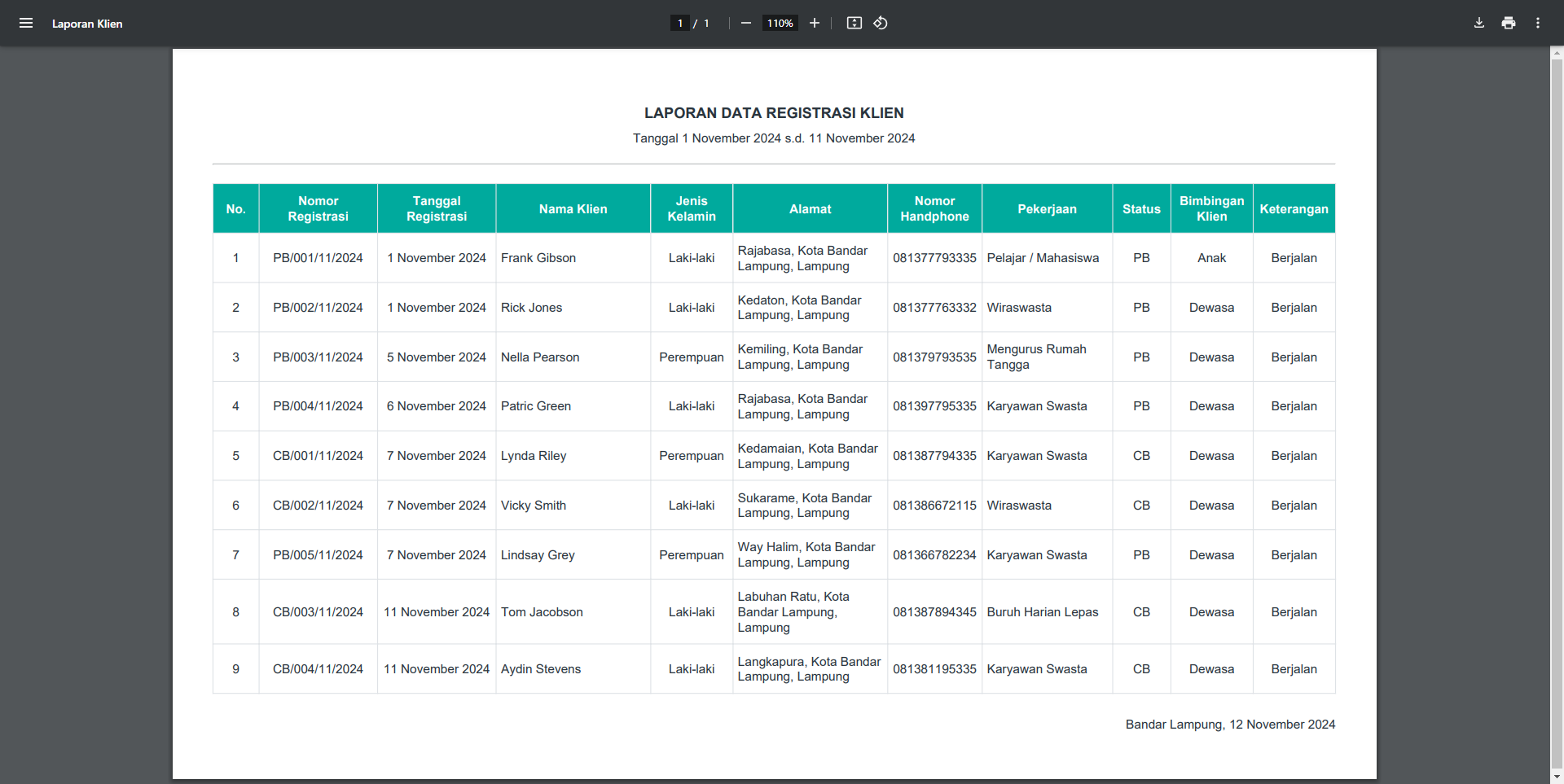Screen dimensions: 1564x784
Task: Open the print dialog
Action: point(1508,23)
